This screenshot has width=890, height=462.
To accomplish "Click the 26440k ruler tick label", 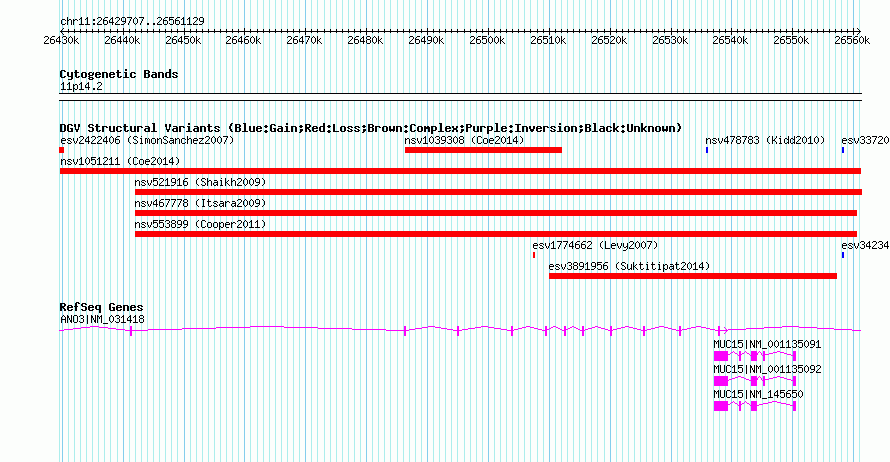I will point(122,41).
